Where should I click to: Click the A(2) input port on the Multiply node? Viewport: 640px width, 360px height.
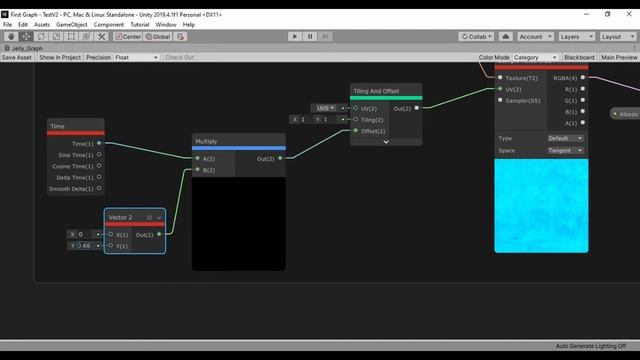[198, 158]
